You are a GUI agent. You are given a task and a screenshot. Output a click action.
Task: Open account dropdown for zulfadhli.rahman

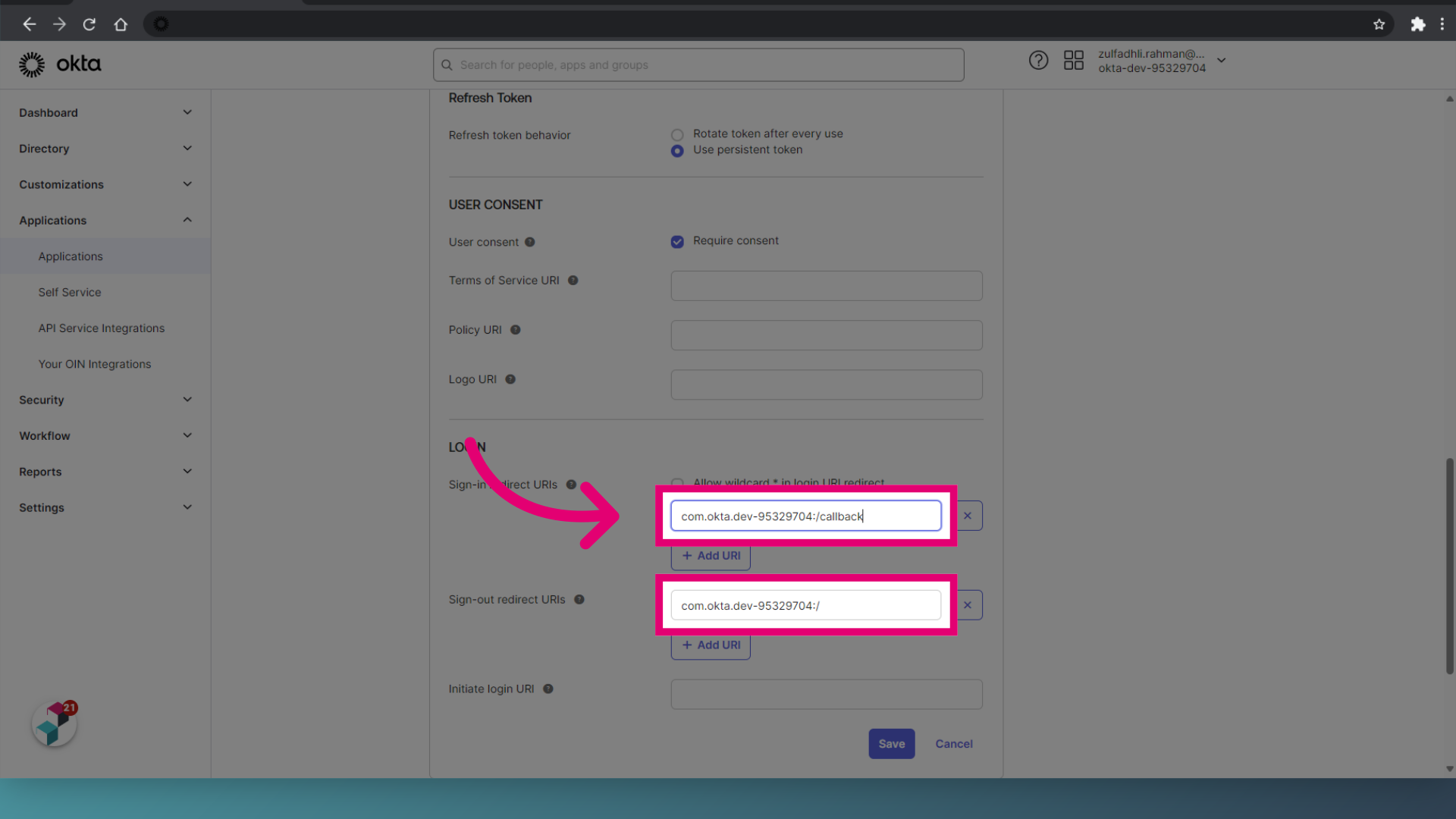(1162, 61)
